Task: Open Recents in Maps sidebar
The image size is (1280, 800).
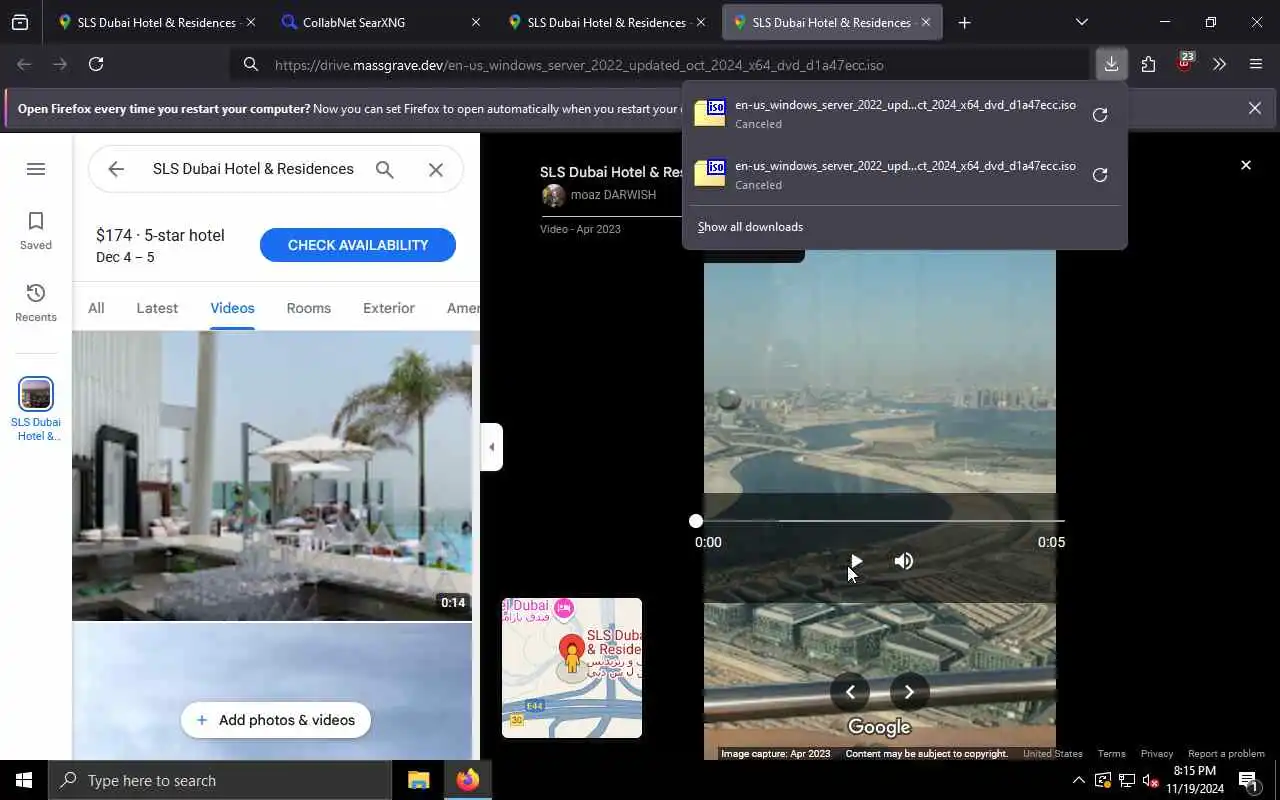Action: [36, 303]
